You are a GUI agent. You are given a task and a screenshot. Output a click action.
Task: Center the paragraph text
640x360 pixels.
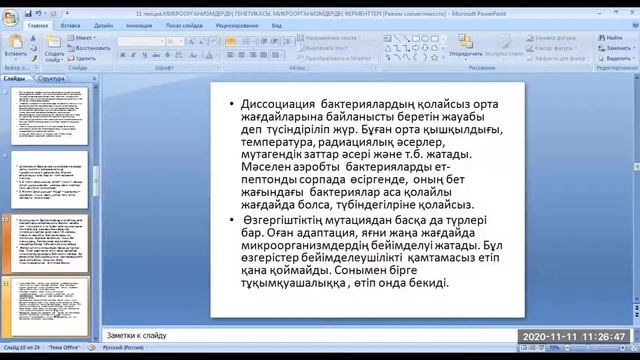241,55
